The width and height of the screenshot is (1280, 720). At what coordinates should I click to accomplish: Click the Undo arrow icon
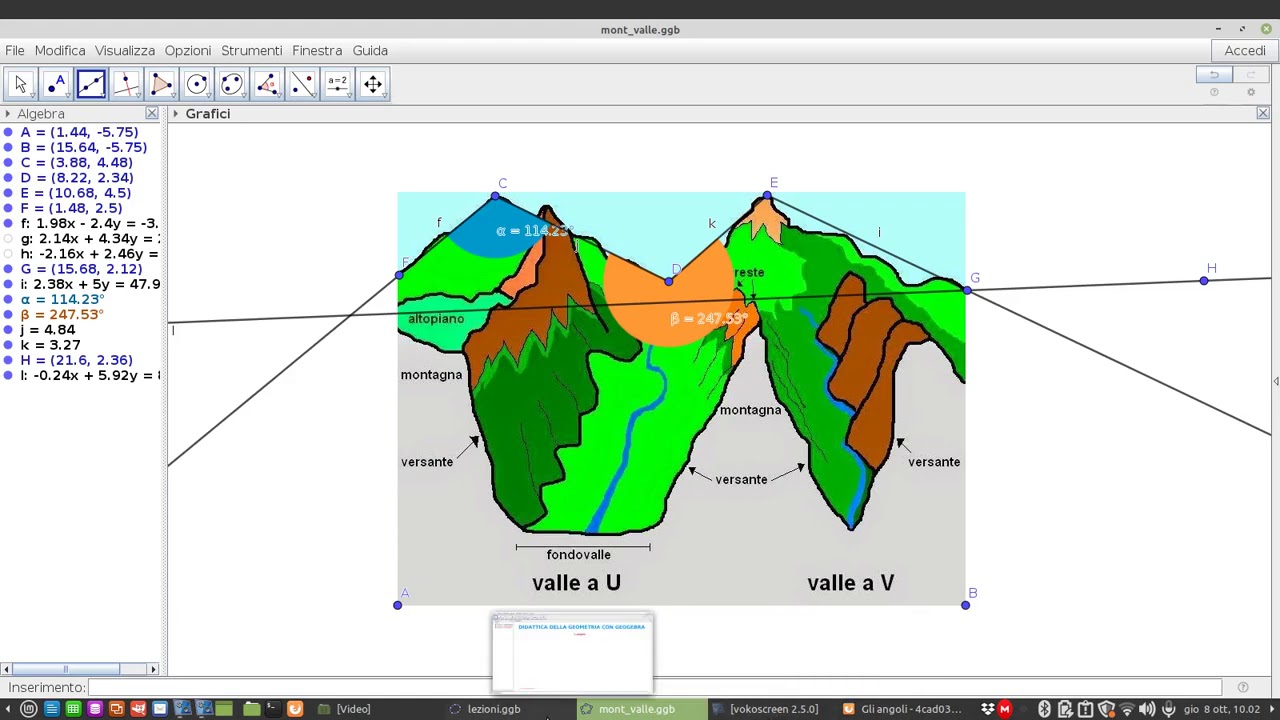point(1214,75)
